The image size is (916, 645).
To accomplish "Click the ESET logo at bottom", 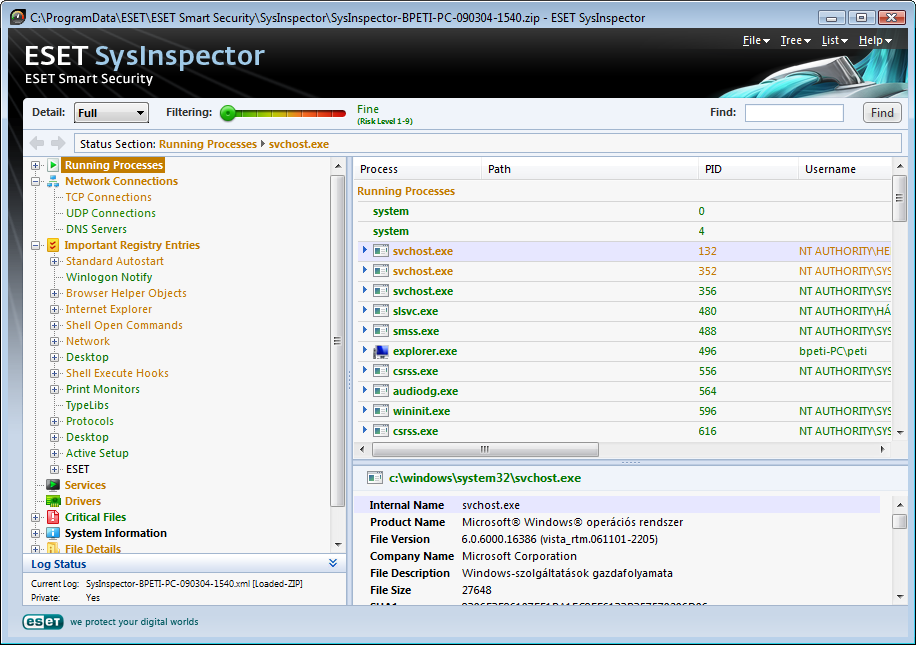I will pyautogui.click(x=43, y=622).
